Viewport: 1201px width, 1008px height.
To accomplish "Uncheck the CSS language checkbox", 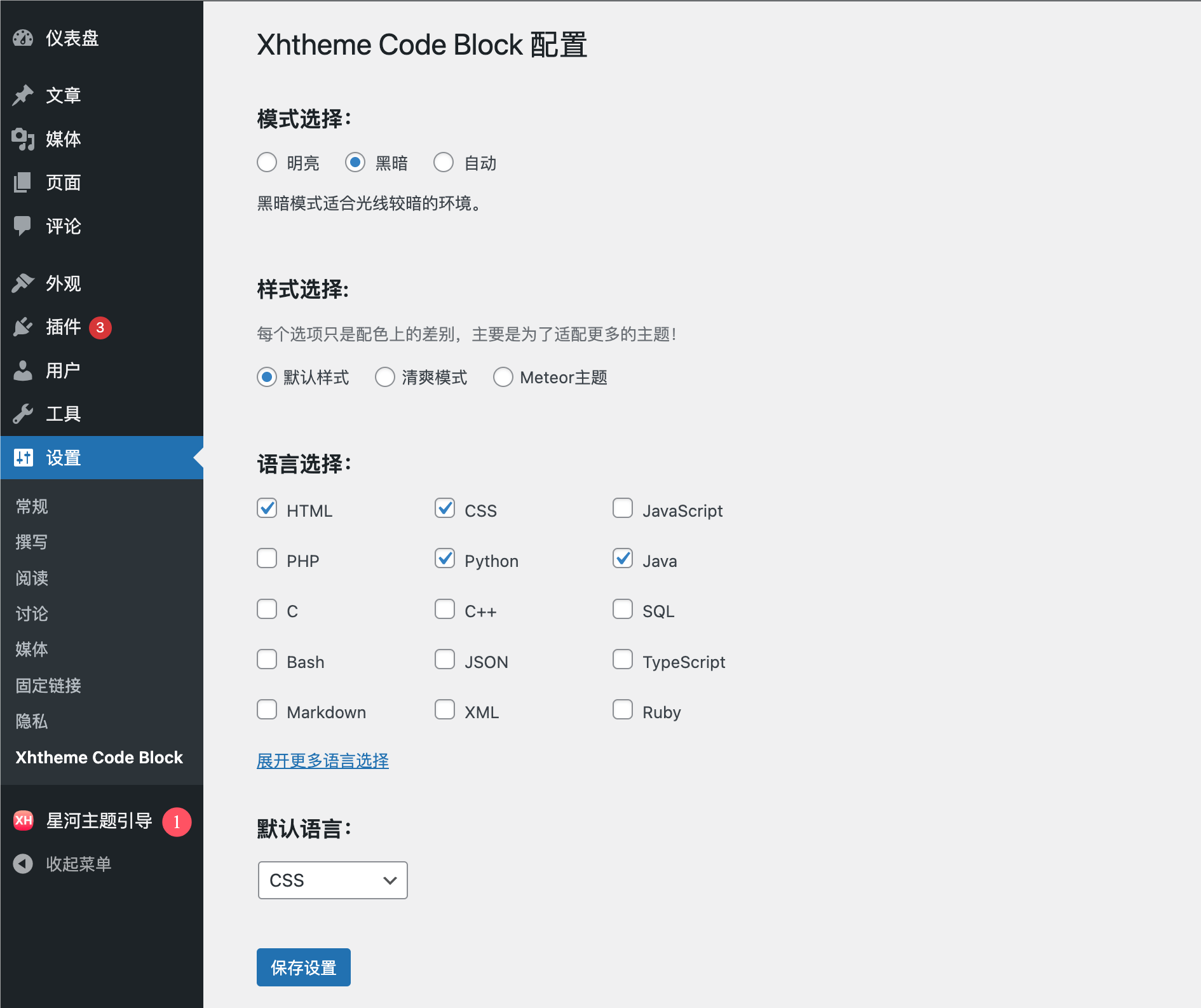I will [x=445, y=508].
